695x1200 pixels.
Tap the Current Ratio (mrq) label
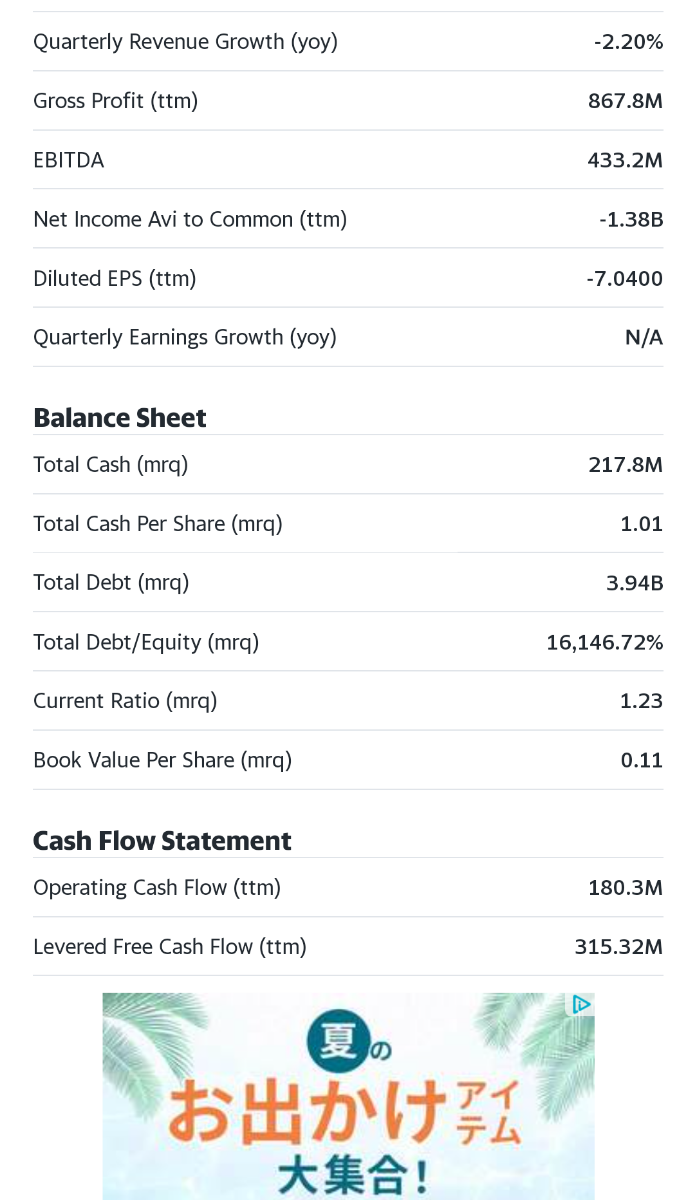[125, 701]
